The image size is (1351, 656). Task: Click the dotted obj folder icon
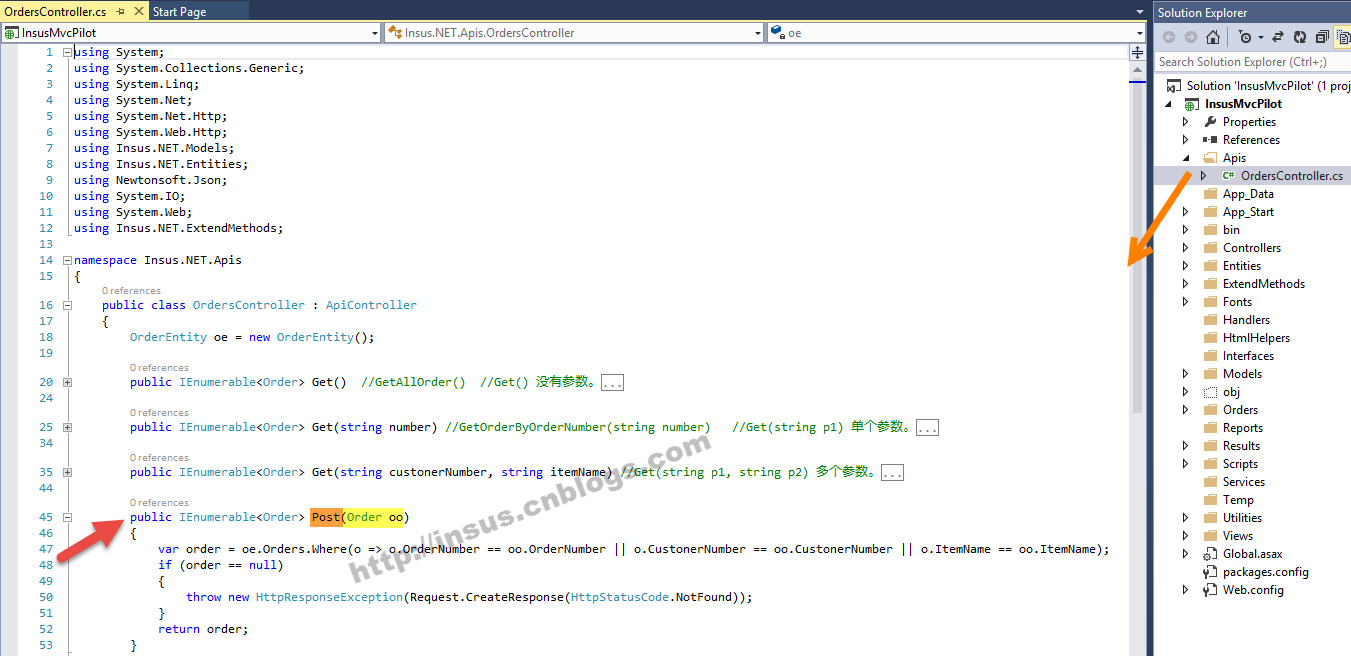tap(1210, 392)
